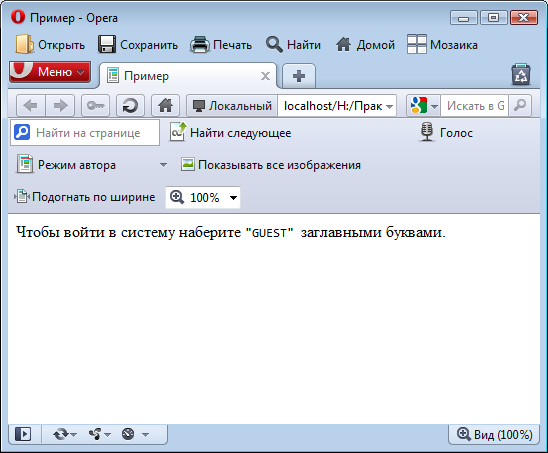Click Найти следующее button
Viewport: 548px width, 453px height.
pos(231,133)
